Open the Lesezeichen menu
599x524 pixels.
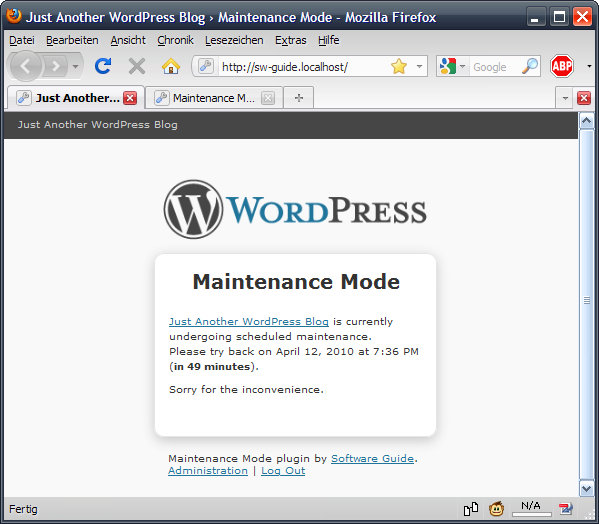(234, 40)
